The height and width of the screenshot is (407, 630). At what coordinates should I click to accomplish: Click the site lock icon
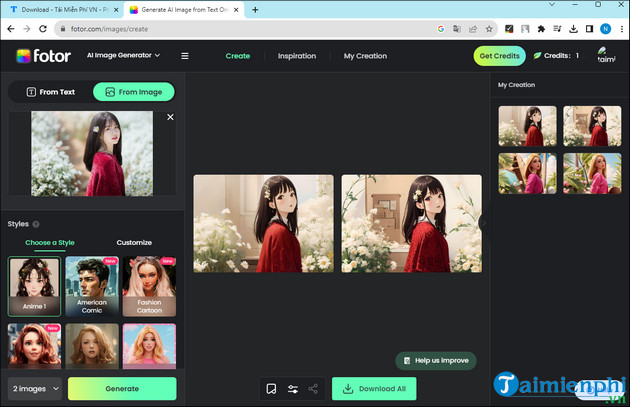(63, 29)
